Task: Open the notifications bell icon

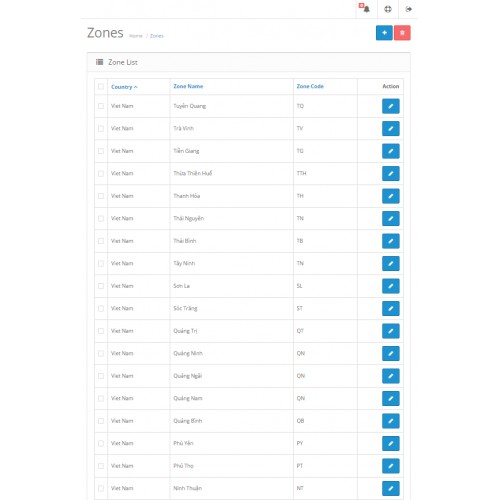Action: coord(365,8)
